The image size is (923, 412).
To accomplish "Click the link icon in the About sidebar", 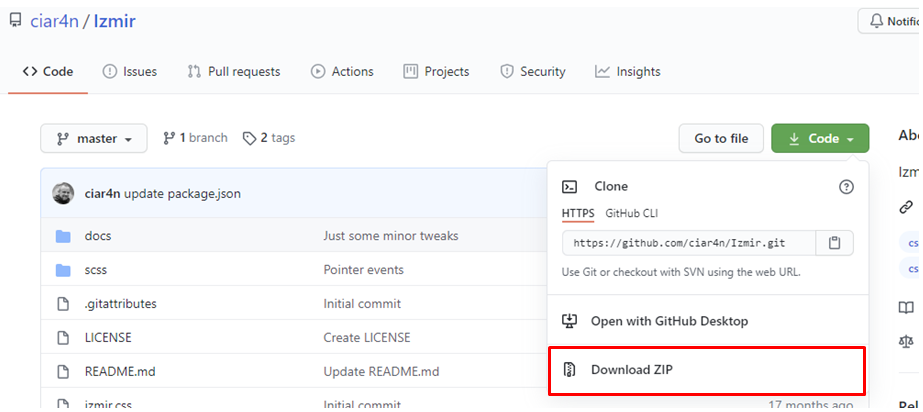I will pyautogui.click(x=907, y=207).
